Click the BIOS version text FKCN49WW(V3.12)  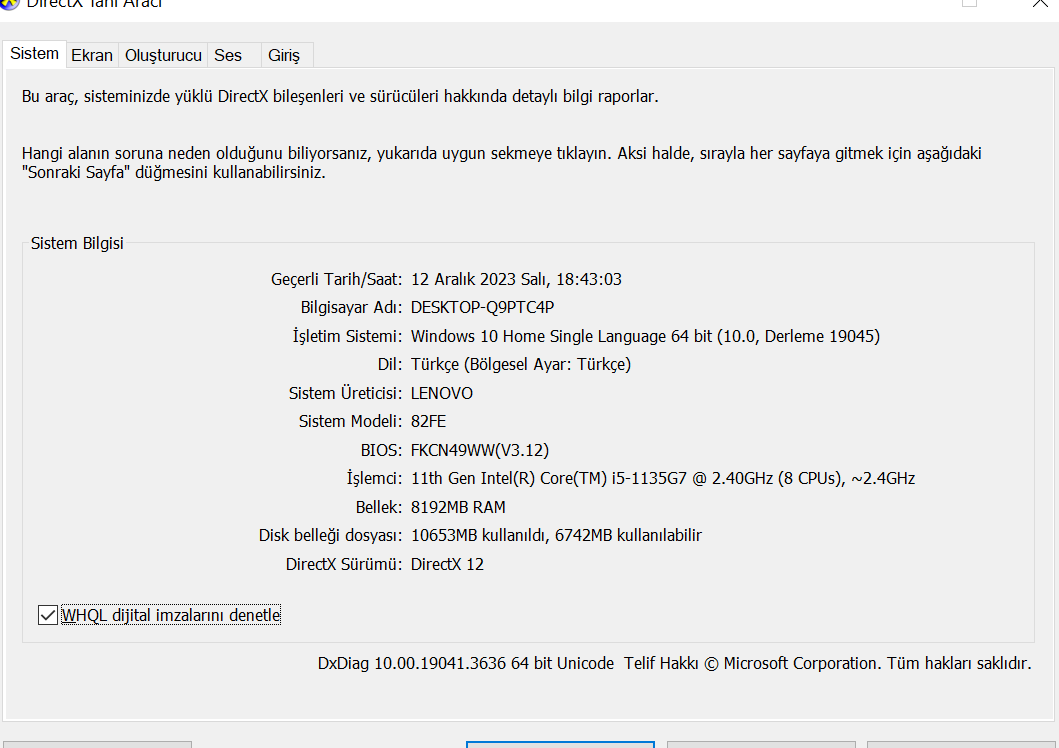479,450
